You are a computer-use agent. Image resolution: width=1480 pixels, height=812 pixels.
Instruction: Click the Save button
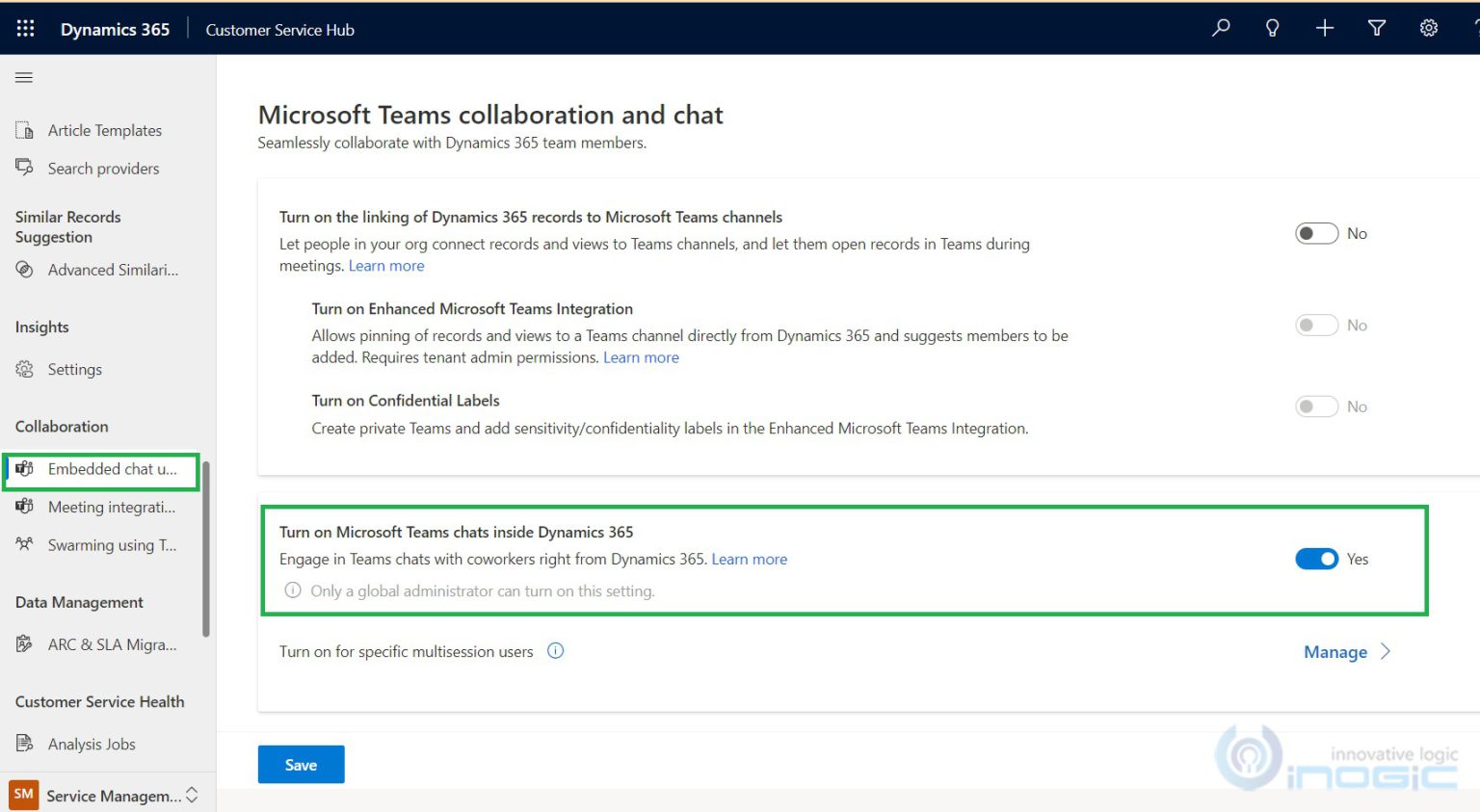(x=301, y=764)
